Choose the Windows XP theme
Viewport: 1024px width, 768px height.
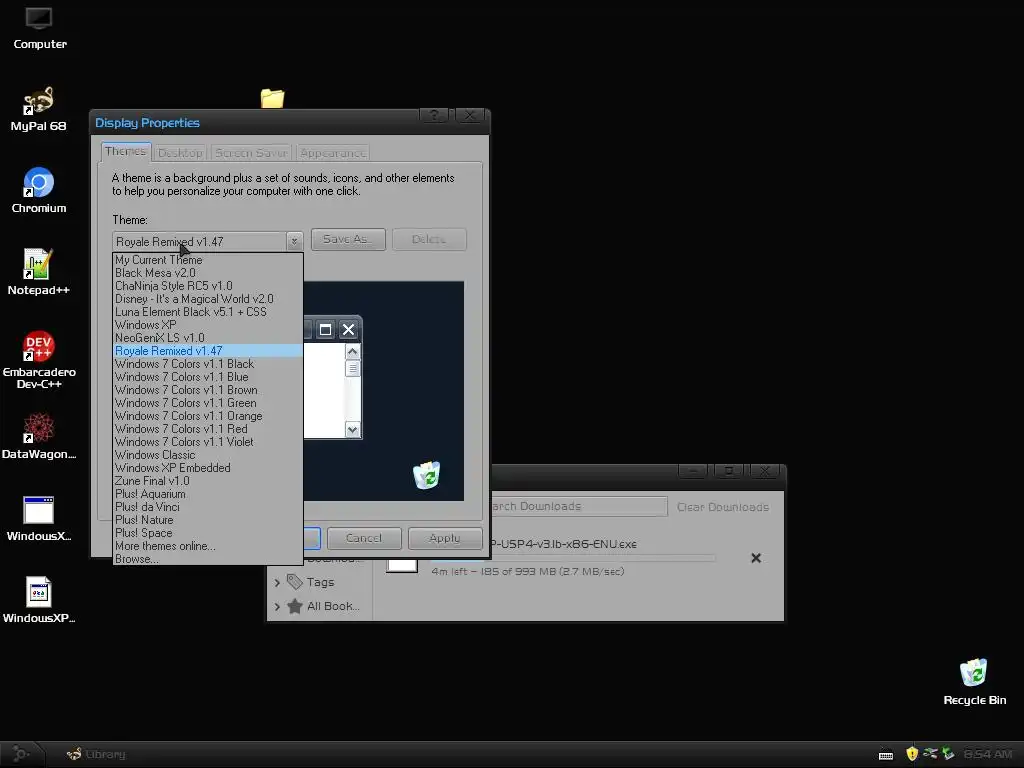208,325
